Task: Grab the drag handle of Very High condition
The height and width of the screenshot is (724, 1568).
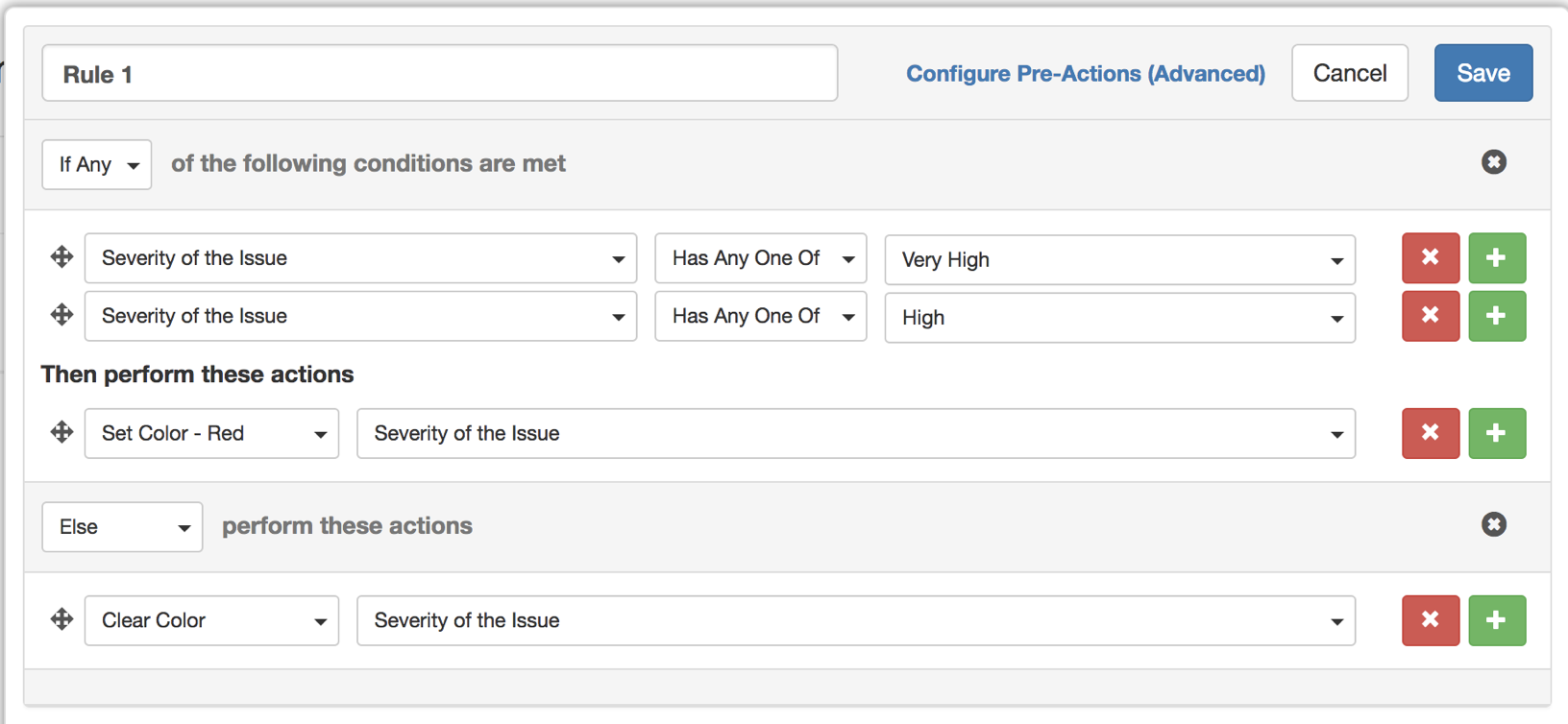Action: 61,257
